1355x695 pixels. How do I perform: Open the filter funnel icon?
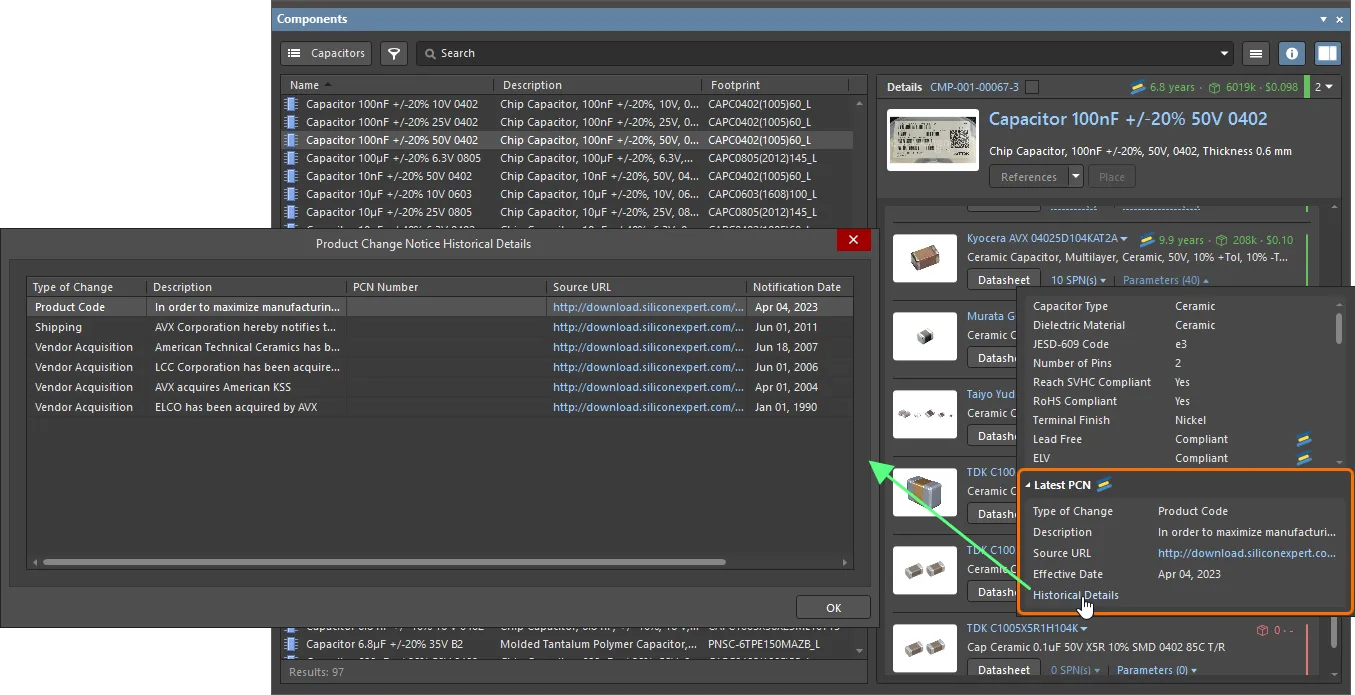pos(394,54)
